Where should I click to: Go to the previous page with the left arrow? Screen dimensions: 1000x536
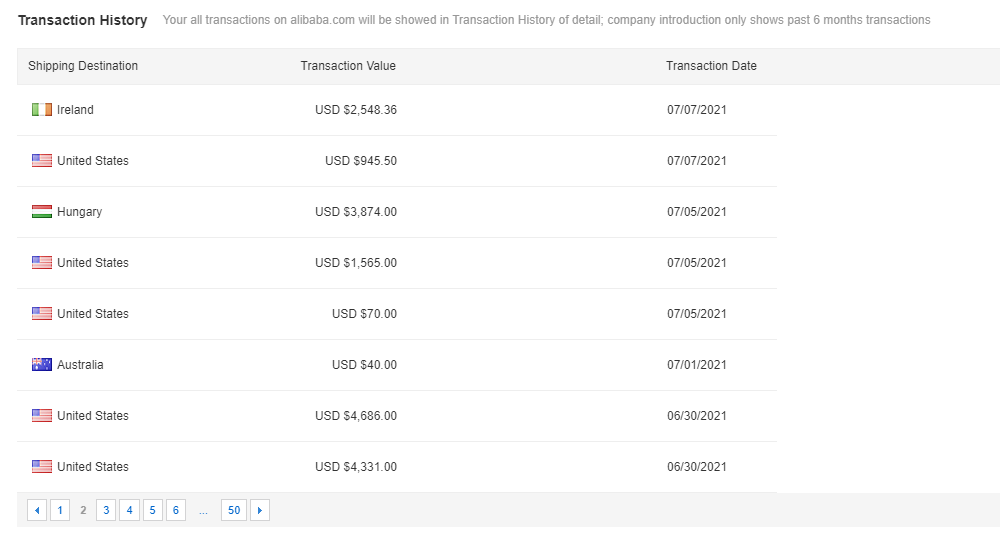(37, 511)
